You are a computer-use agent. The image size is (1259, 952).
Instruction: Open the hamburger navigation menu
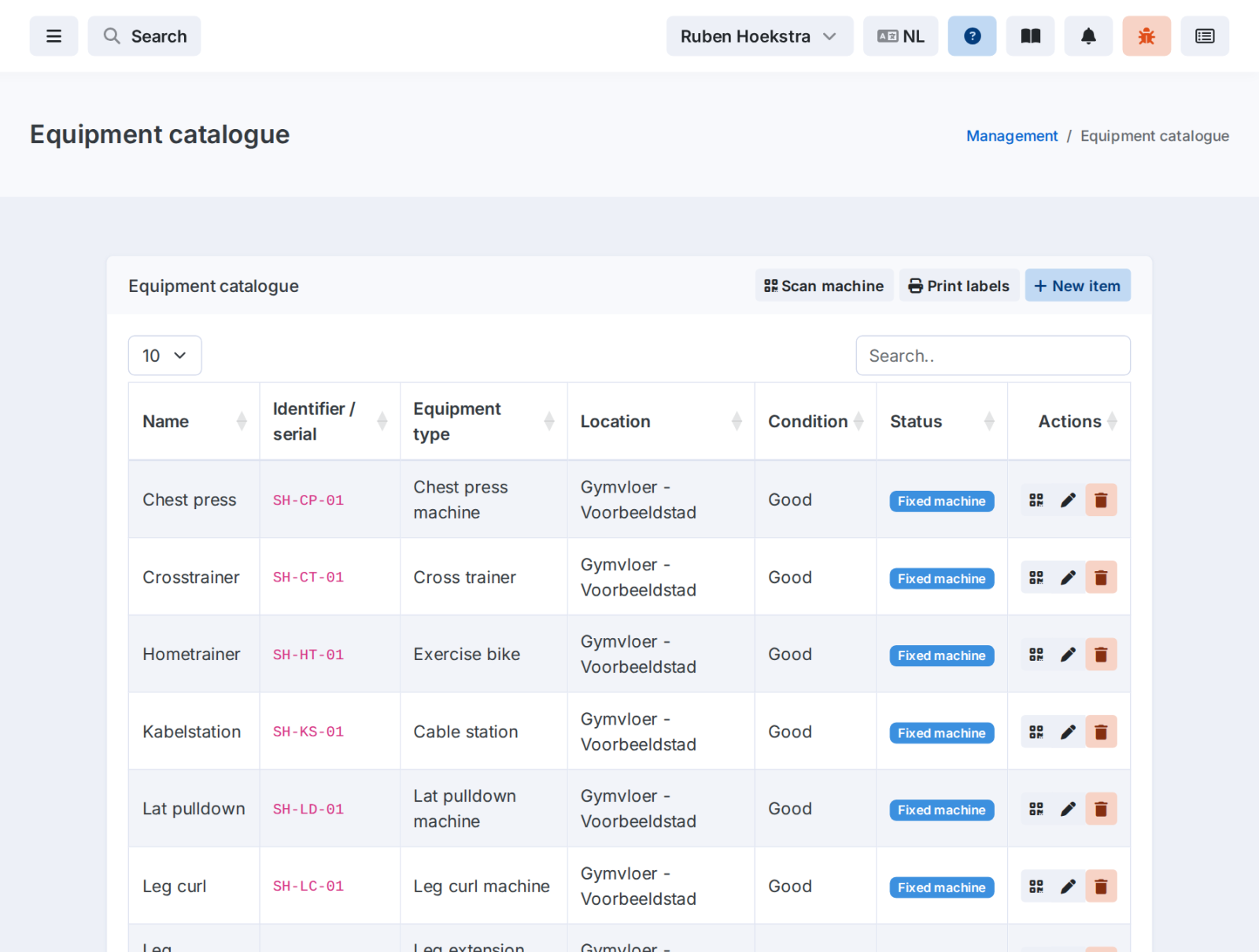(54, 36)
